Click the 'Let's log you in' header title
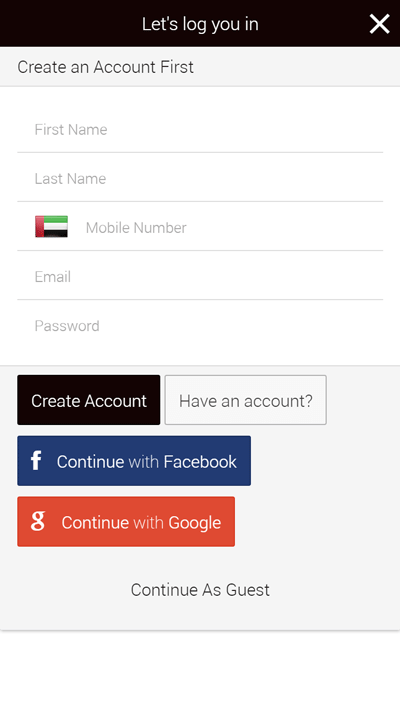Screen dimensions: 400x715 [200, 24]
